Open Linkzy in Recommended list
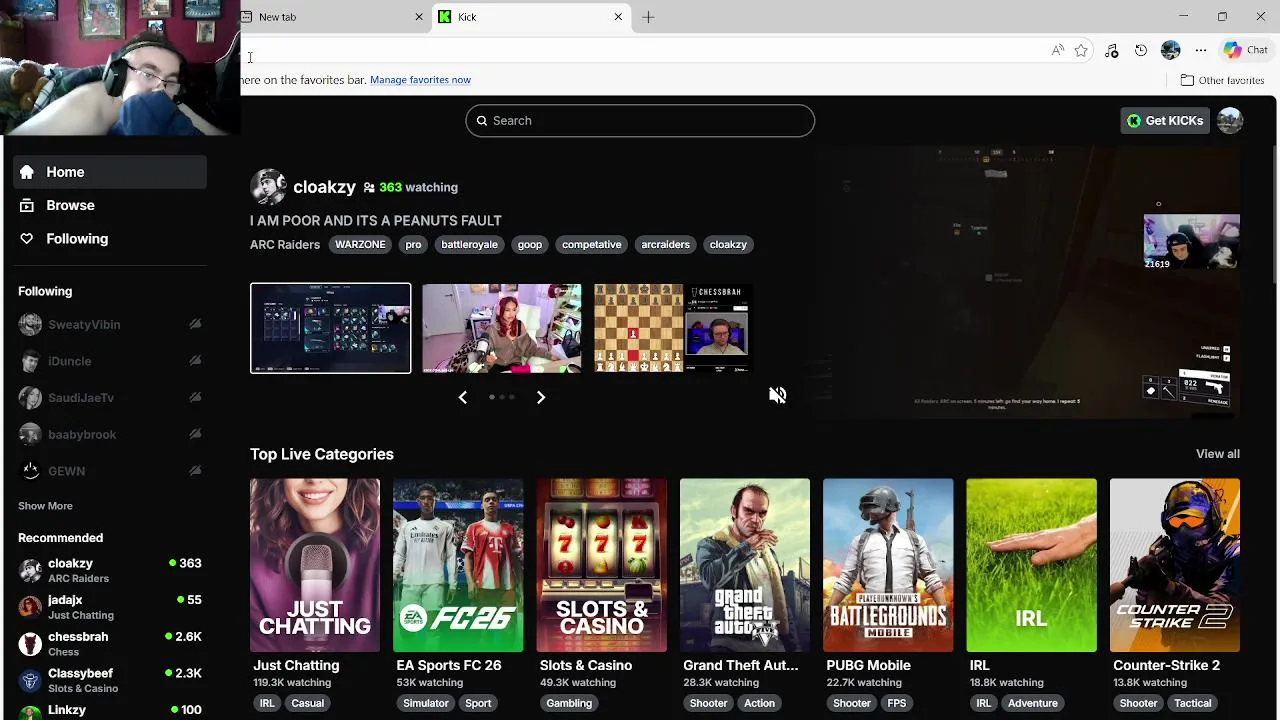 click(110, 710)
